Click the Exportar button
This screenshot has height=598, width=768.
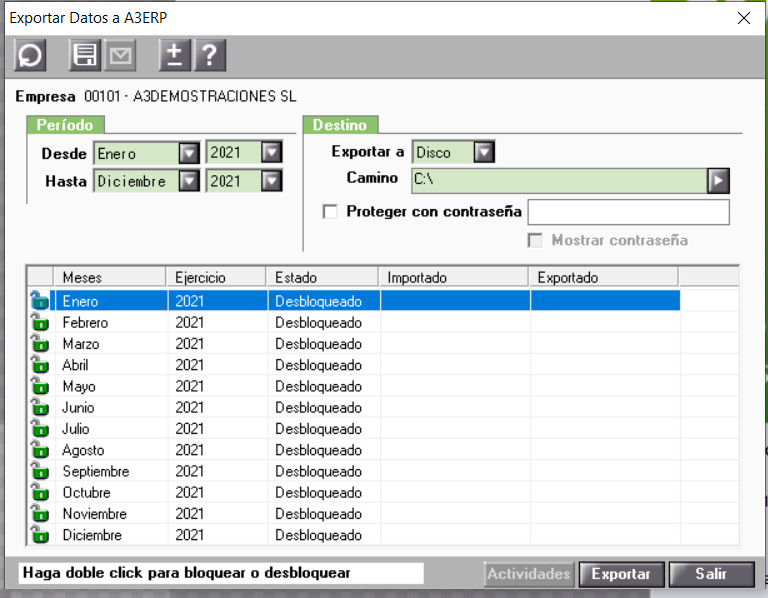(622, 574)
